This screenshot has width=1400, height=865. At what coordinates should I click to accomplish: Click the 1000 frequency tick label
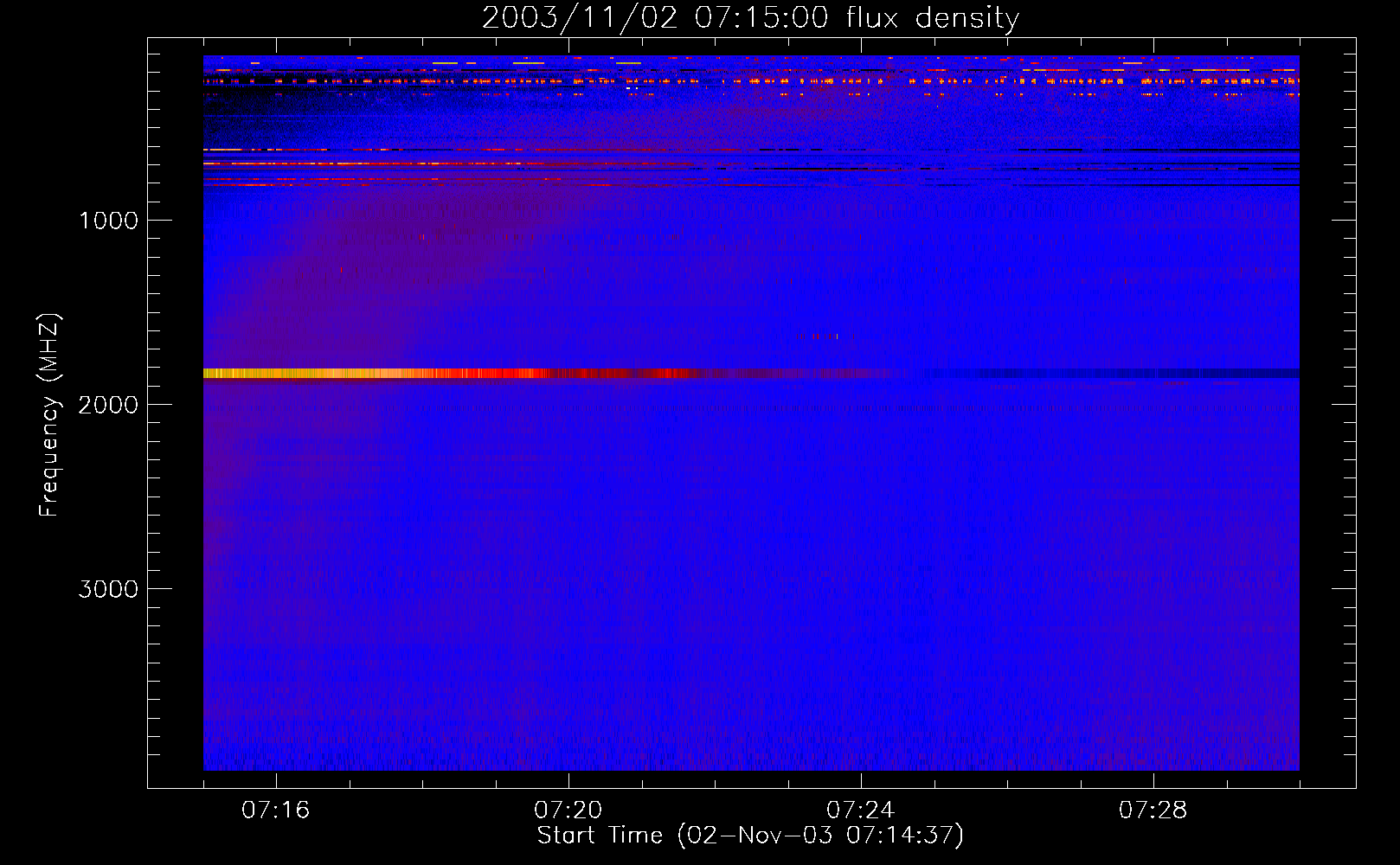coord(108,221)
